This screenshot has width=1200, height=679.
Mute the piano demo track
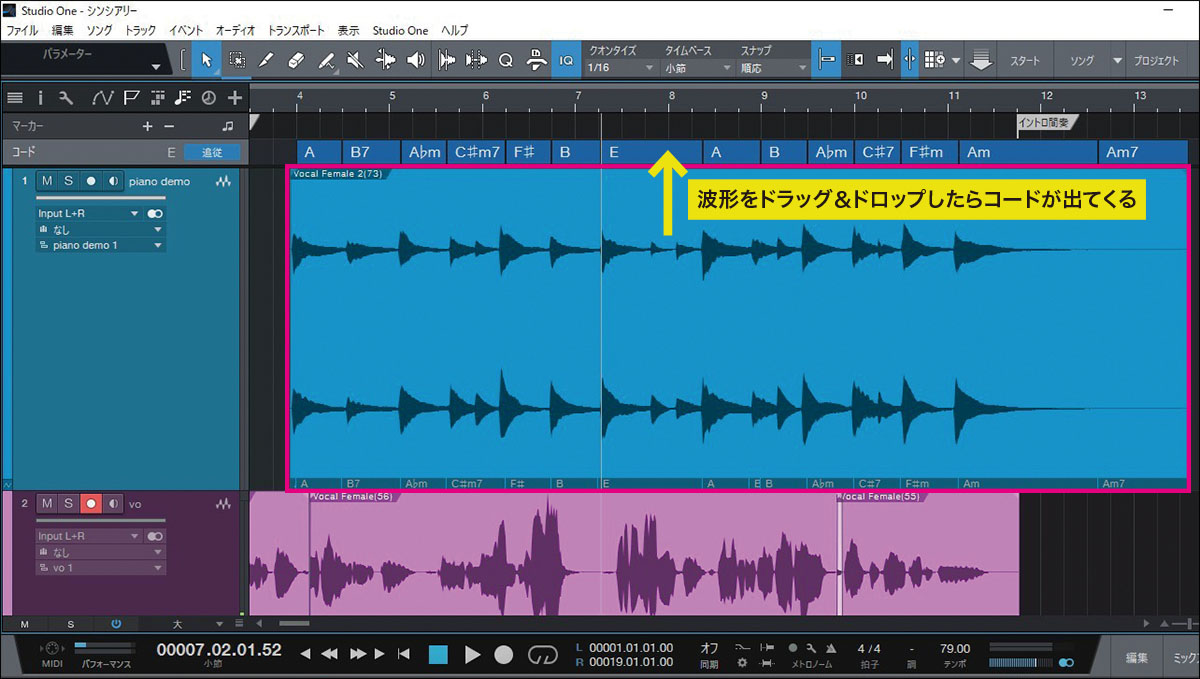[45, 180]
